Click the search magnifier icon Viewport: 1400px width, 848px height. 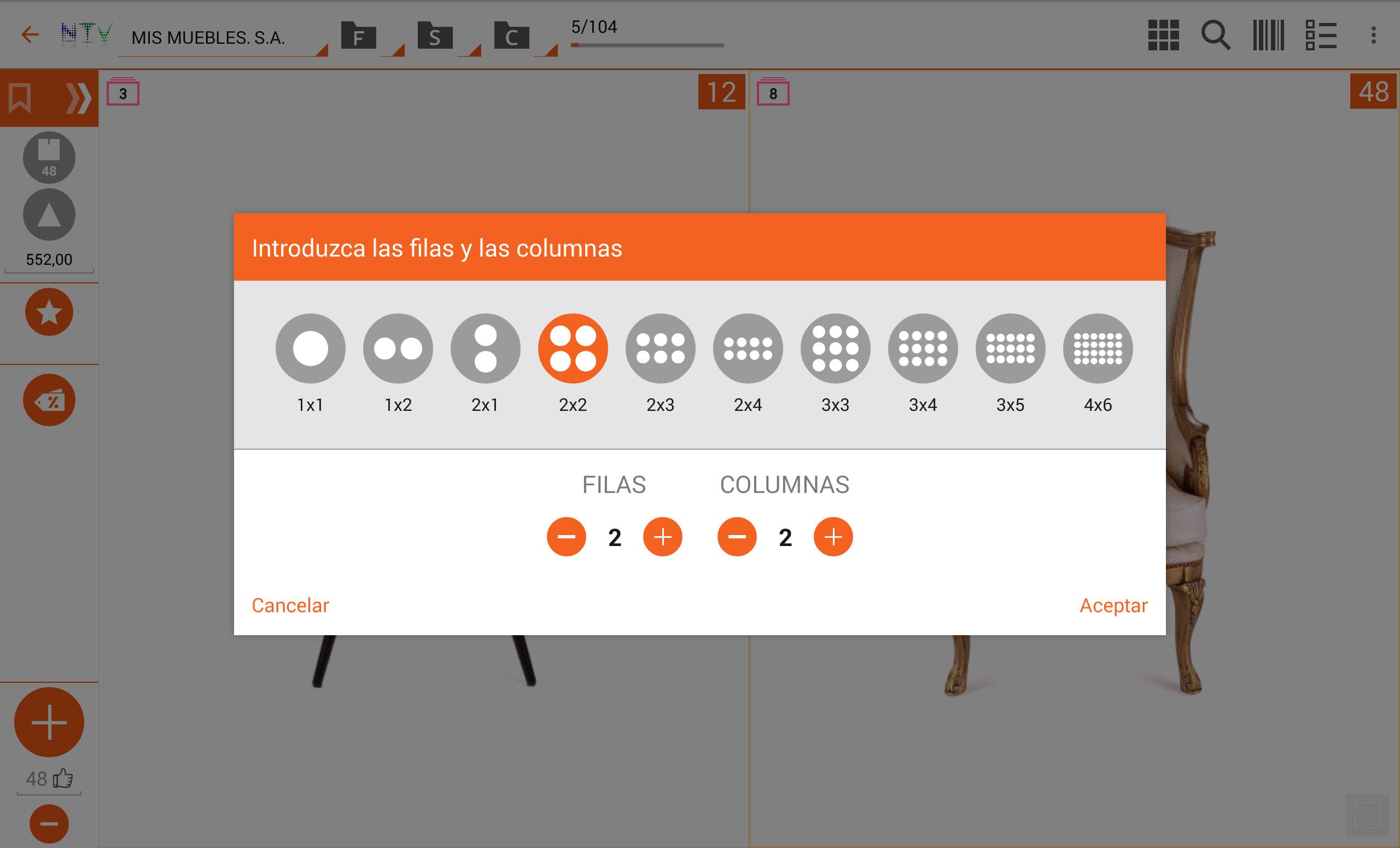pos(1215,35)
